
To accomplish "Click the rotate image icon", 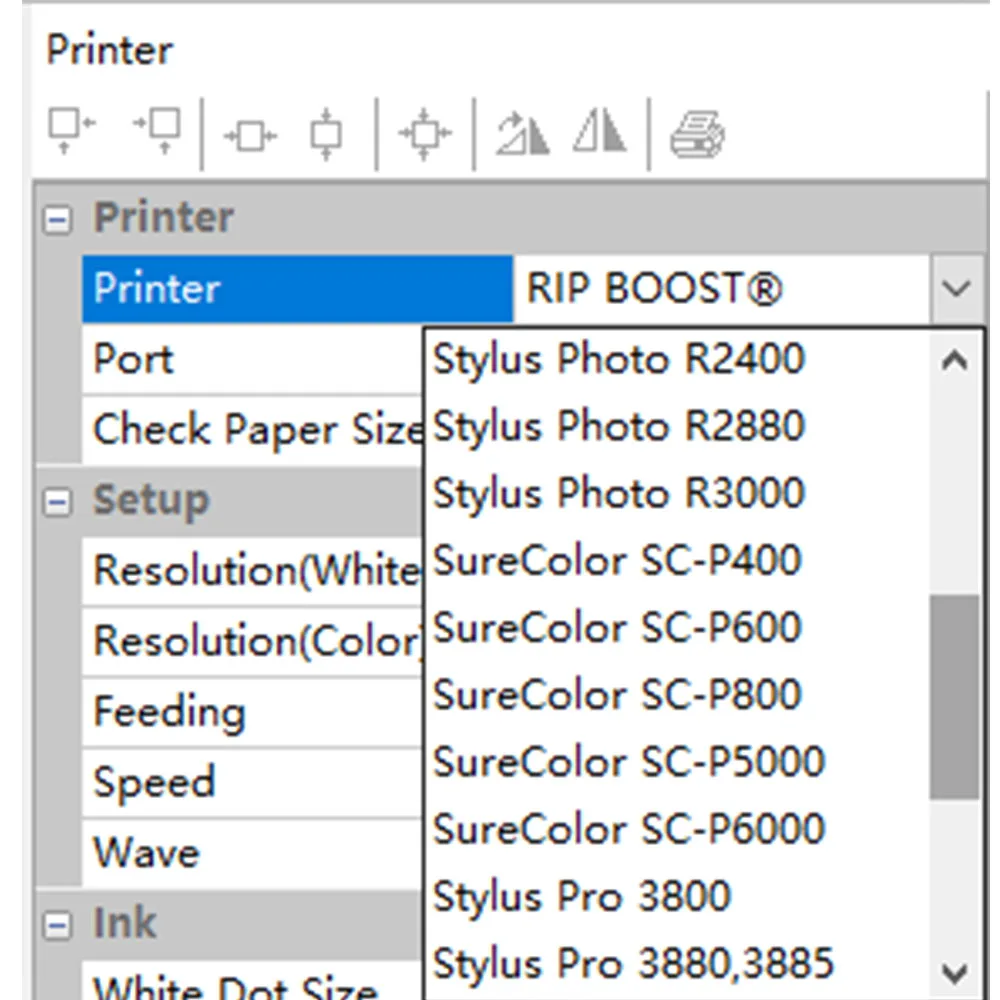I will click(520, 131).
